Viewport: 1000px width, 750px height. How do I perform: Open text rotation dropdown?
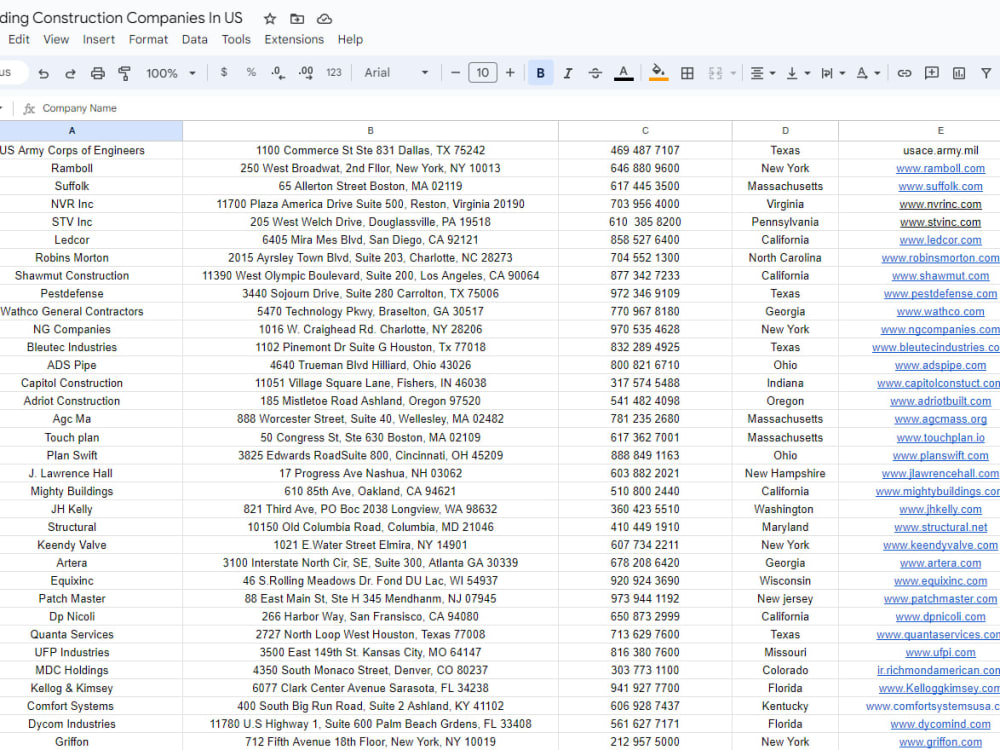coord(868,73)
